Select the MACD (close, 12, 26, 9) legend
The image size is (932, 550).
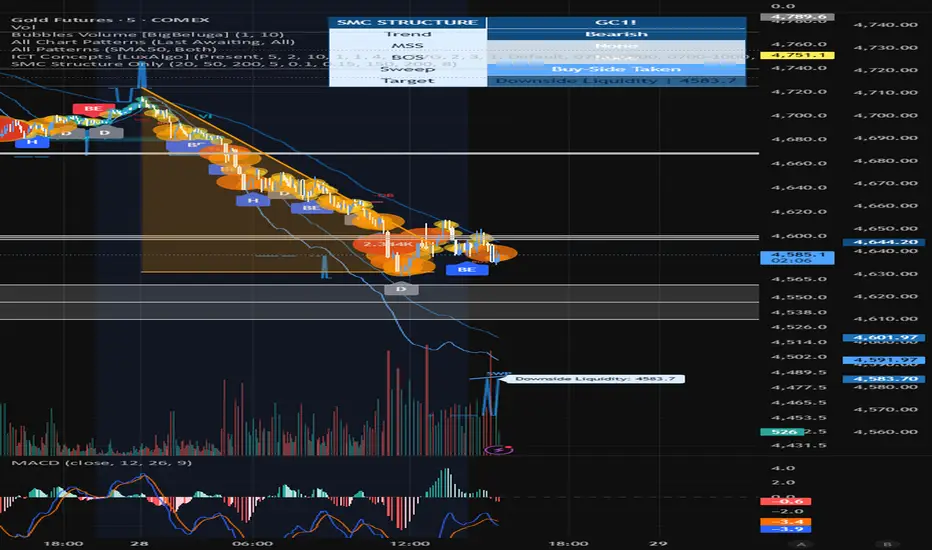point(102,463)
